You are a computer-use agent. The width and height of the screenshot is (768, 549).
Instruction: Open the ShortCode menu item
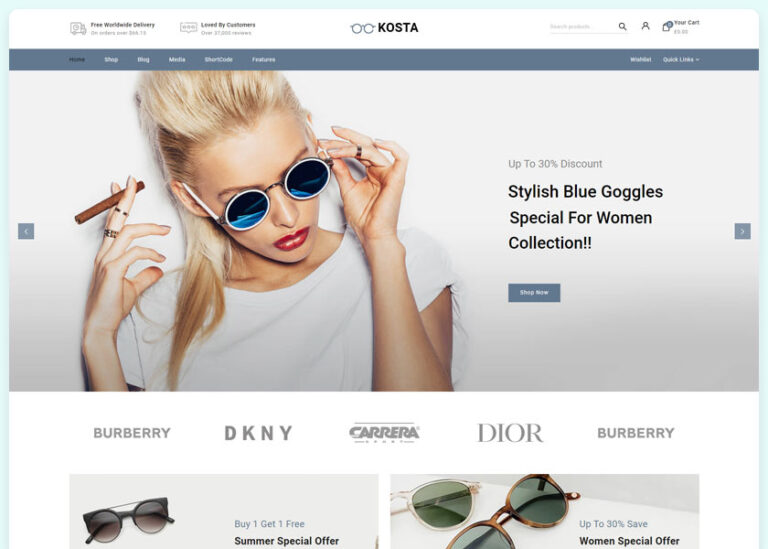(218, 60)
